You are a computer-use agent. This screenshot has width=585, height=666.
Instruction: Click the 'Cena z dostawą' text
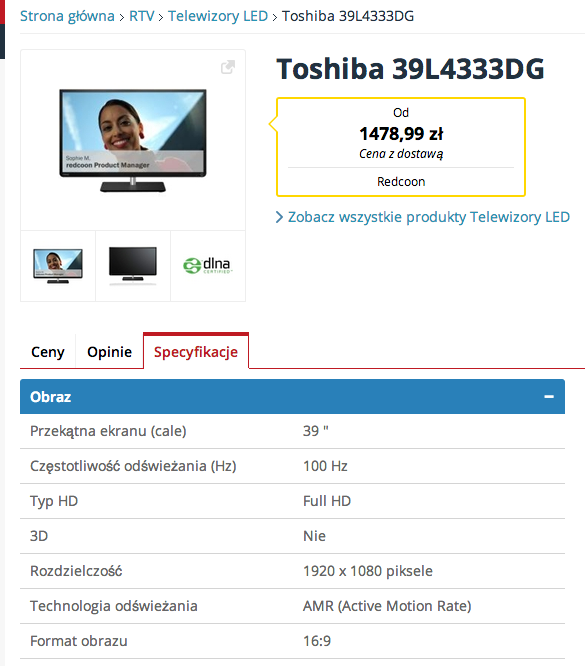tap(401, 154)
